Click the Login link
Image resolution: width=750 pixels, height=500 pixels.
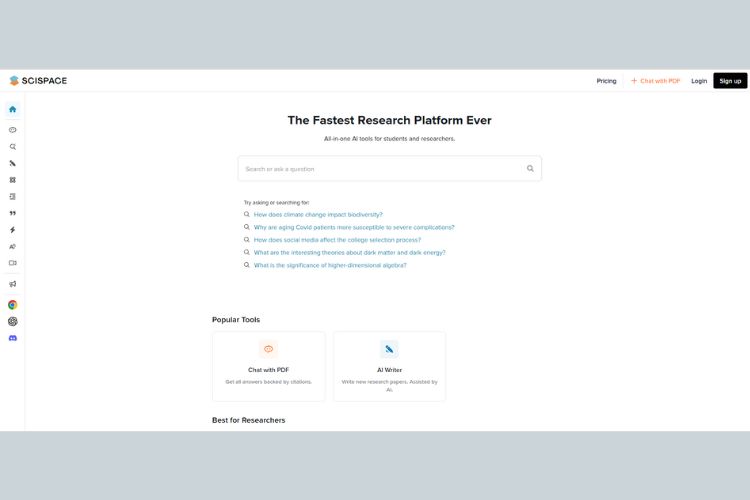point(699,81)
